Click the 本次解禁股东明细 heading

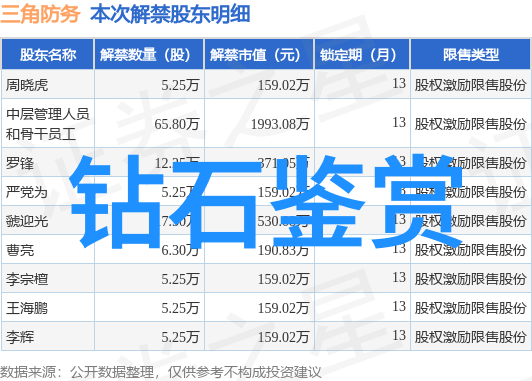[170, 14]
